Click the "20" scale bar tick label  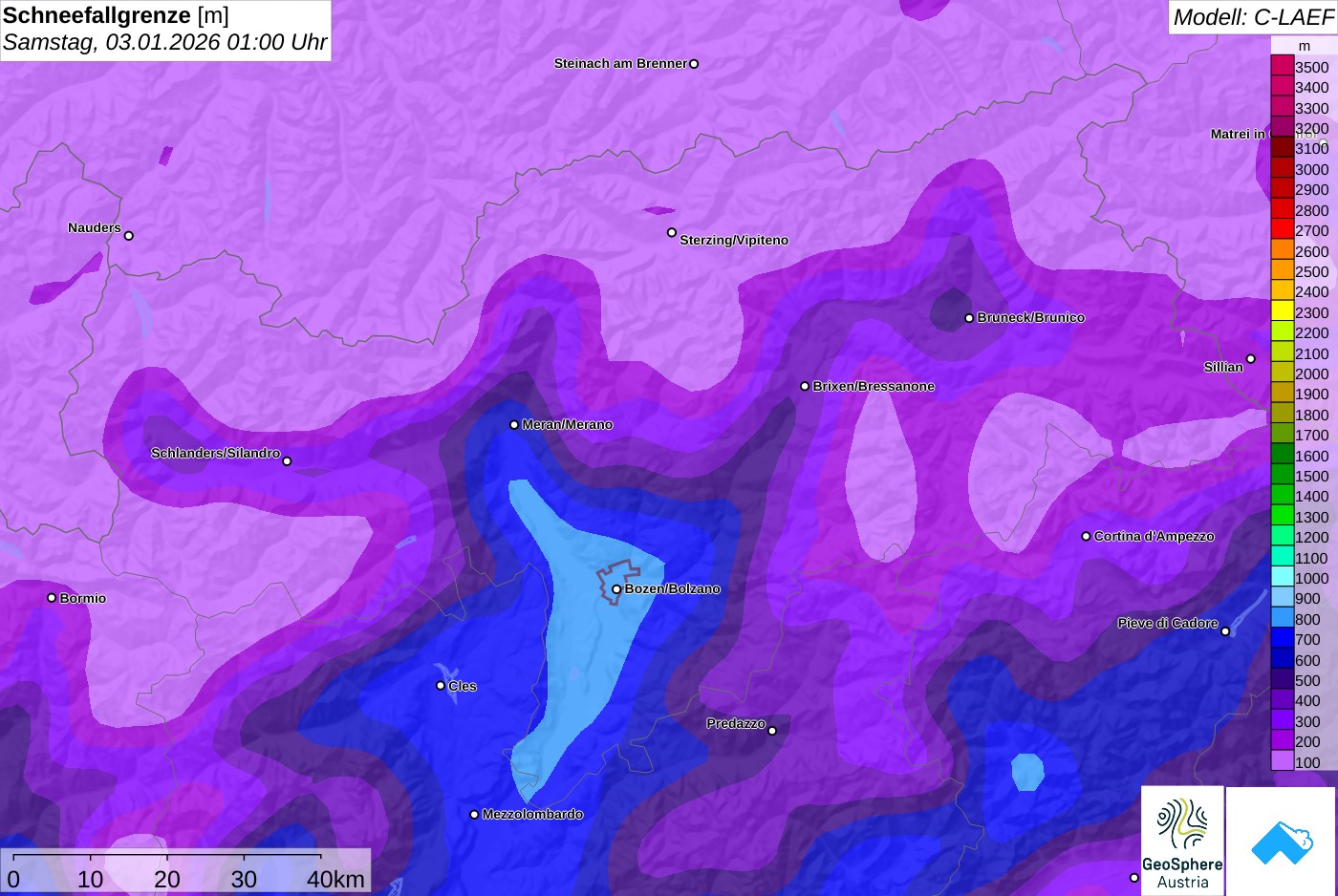click(x=167, y=879)
